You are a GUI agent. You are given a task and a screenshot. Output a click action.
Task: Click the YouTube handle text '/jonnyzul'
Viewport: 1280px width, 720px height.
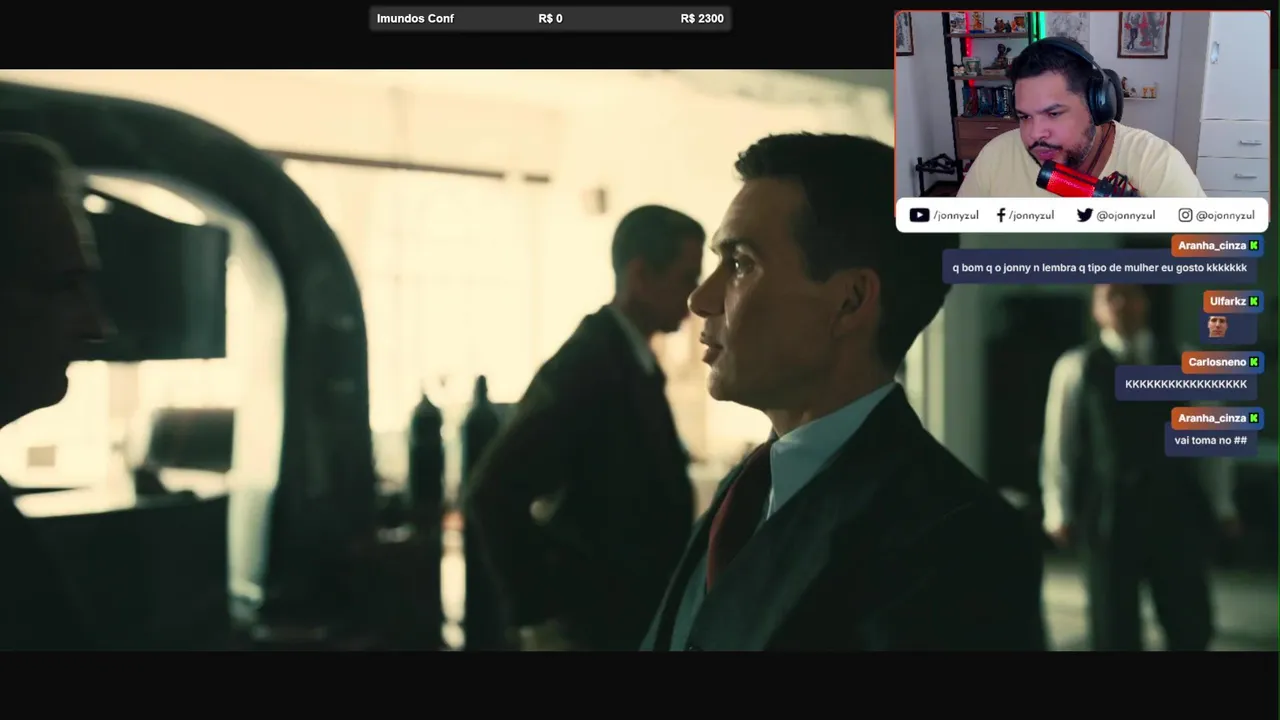click(956, 215)
